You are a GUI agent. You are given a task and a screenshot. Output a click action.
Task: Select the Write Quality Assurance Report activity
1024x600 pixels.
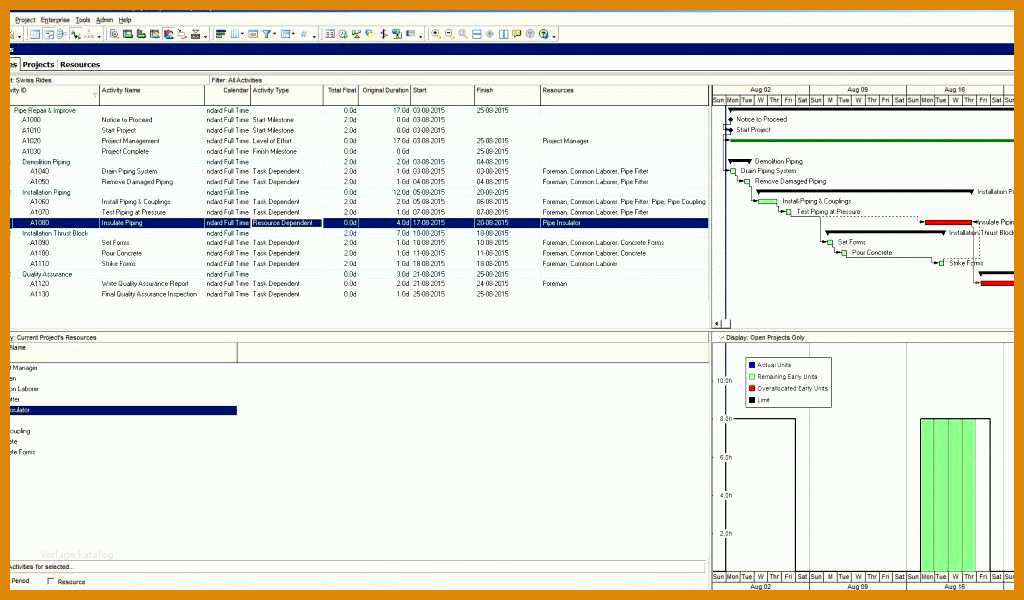click(358, 284)
